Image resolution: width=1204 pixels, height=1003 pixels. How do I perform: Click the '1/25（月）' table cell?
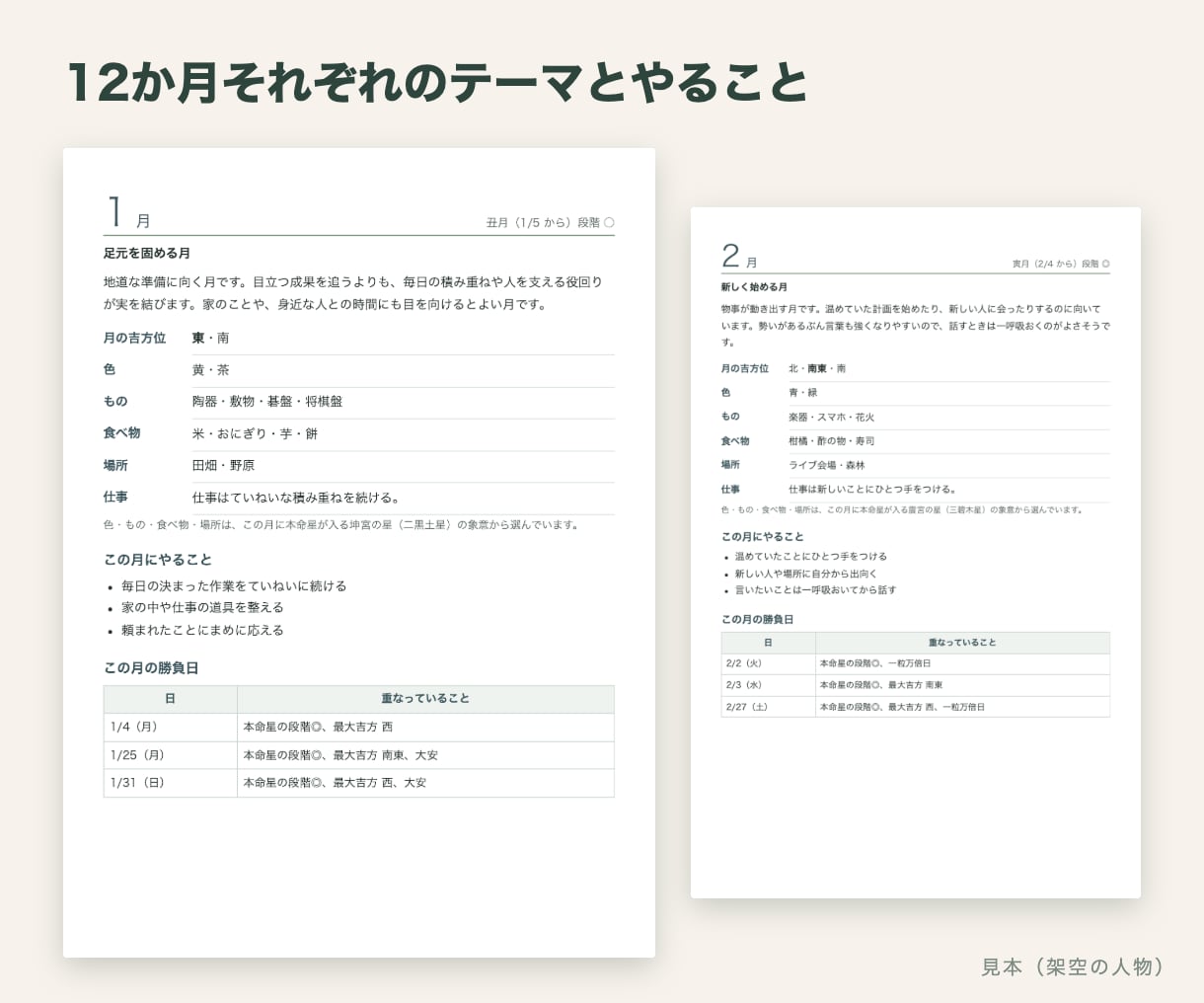(x=171, y=755)
